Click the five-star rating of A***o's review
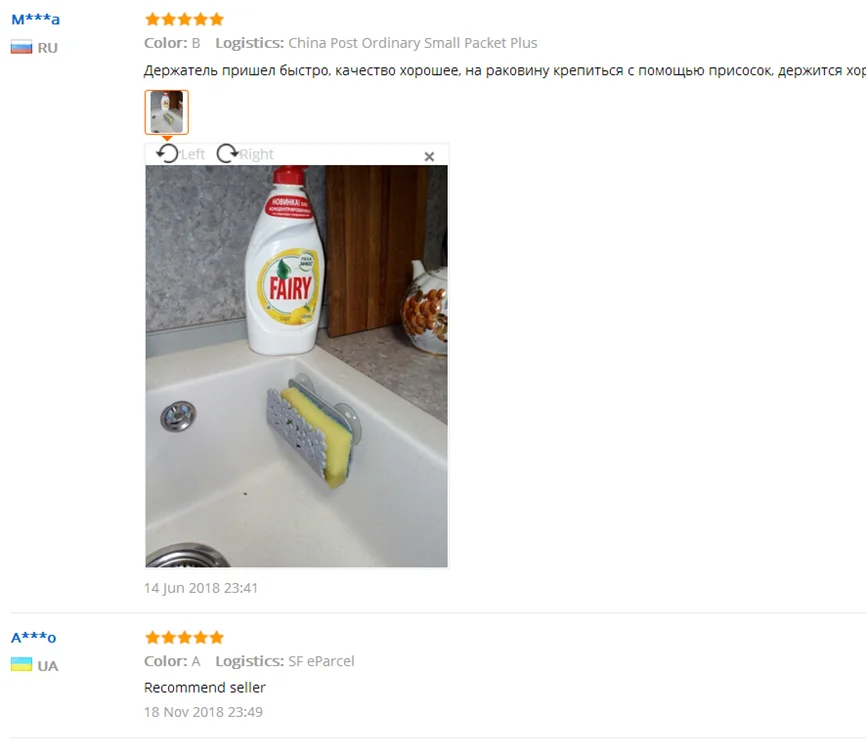 click(184, 637)
